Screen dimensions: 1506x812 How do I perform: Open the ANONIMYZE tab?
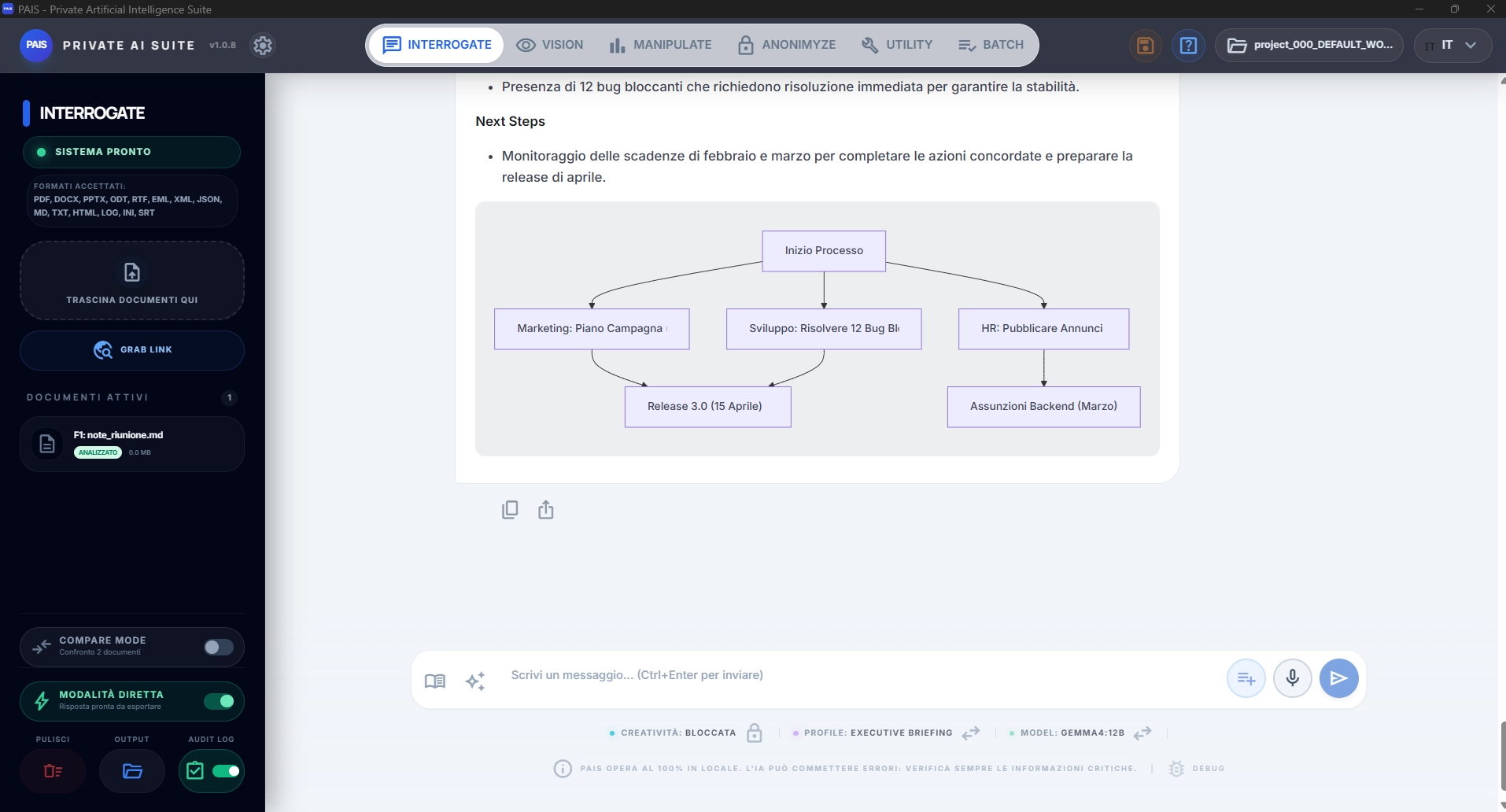coord(786,45)
